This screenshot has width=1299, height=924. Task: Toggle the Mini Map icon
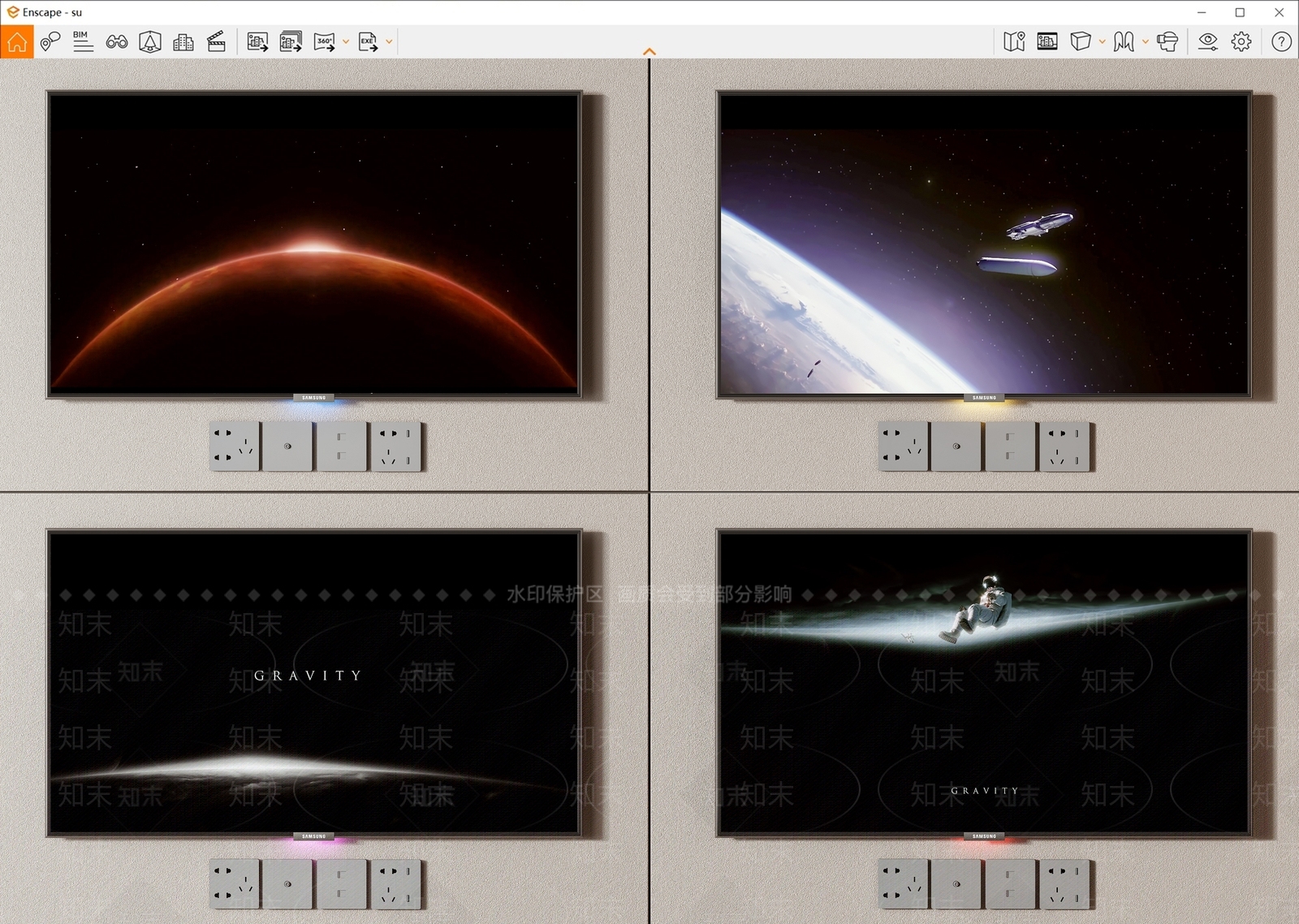coord(1014,41)
